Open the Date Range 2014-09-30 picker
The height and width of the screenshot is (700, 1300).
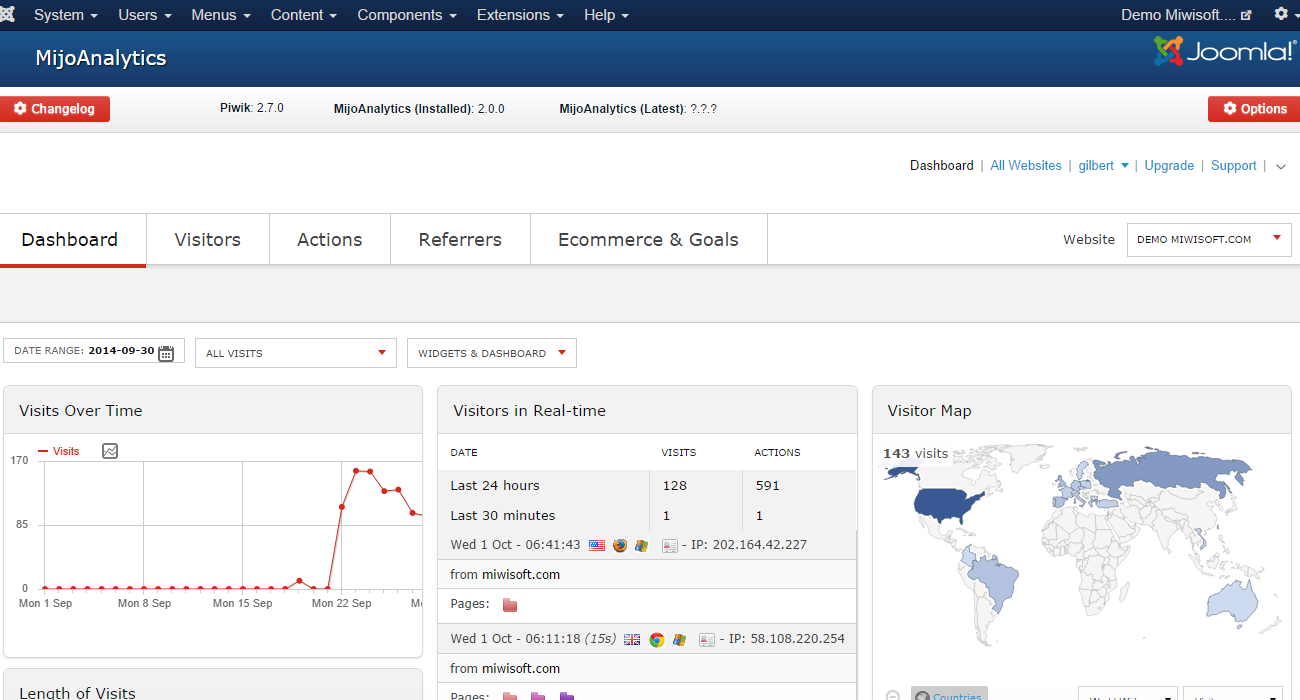point(94,351)
